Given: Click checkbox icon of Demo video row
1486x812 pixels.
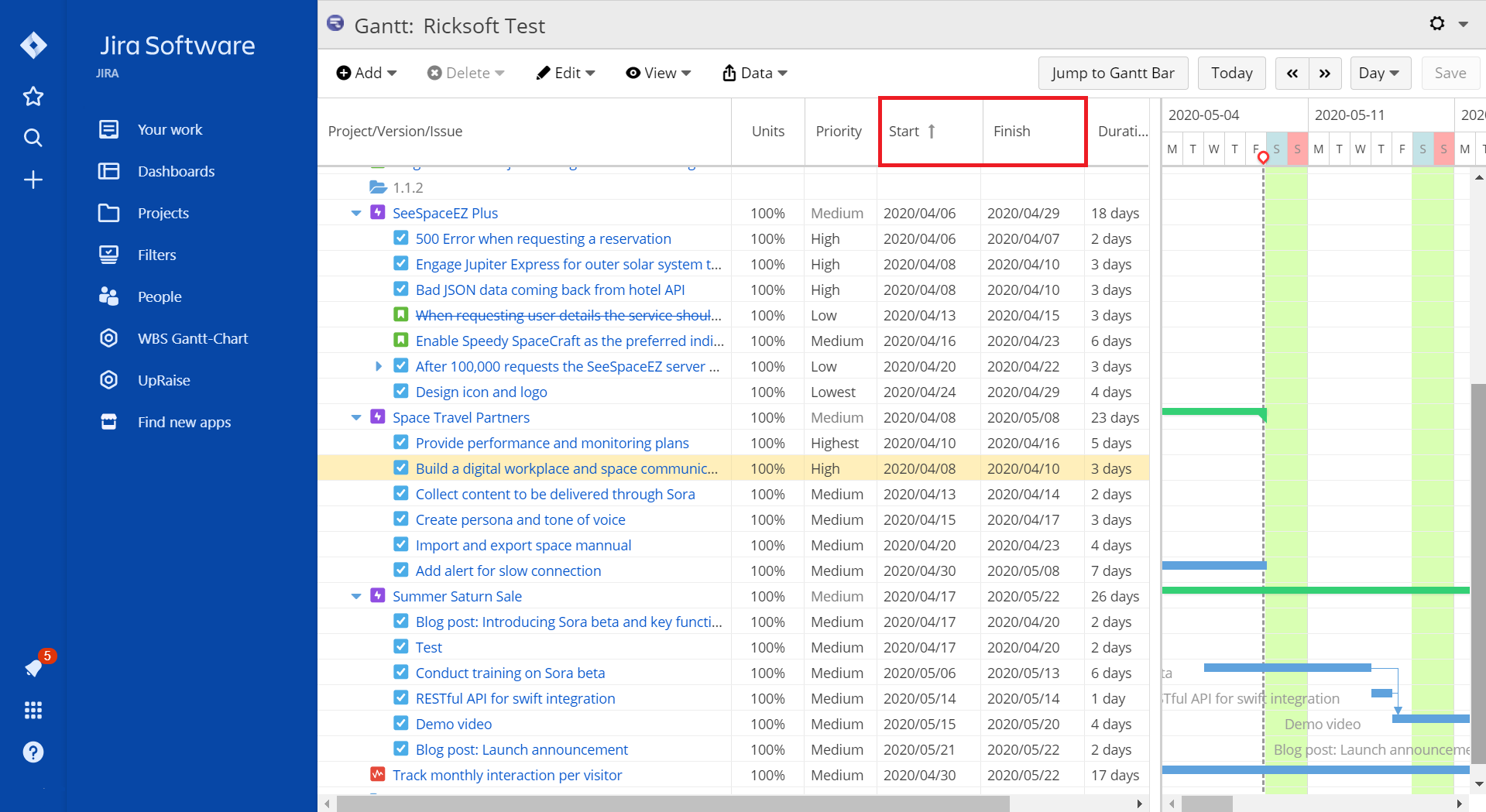Looking at the screenshot, I should 401,723.
